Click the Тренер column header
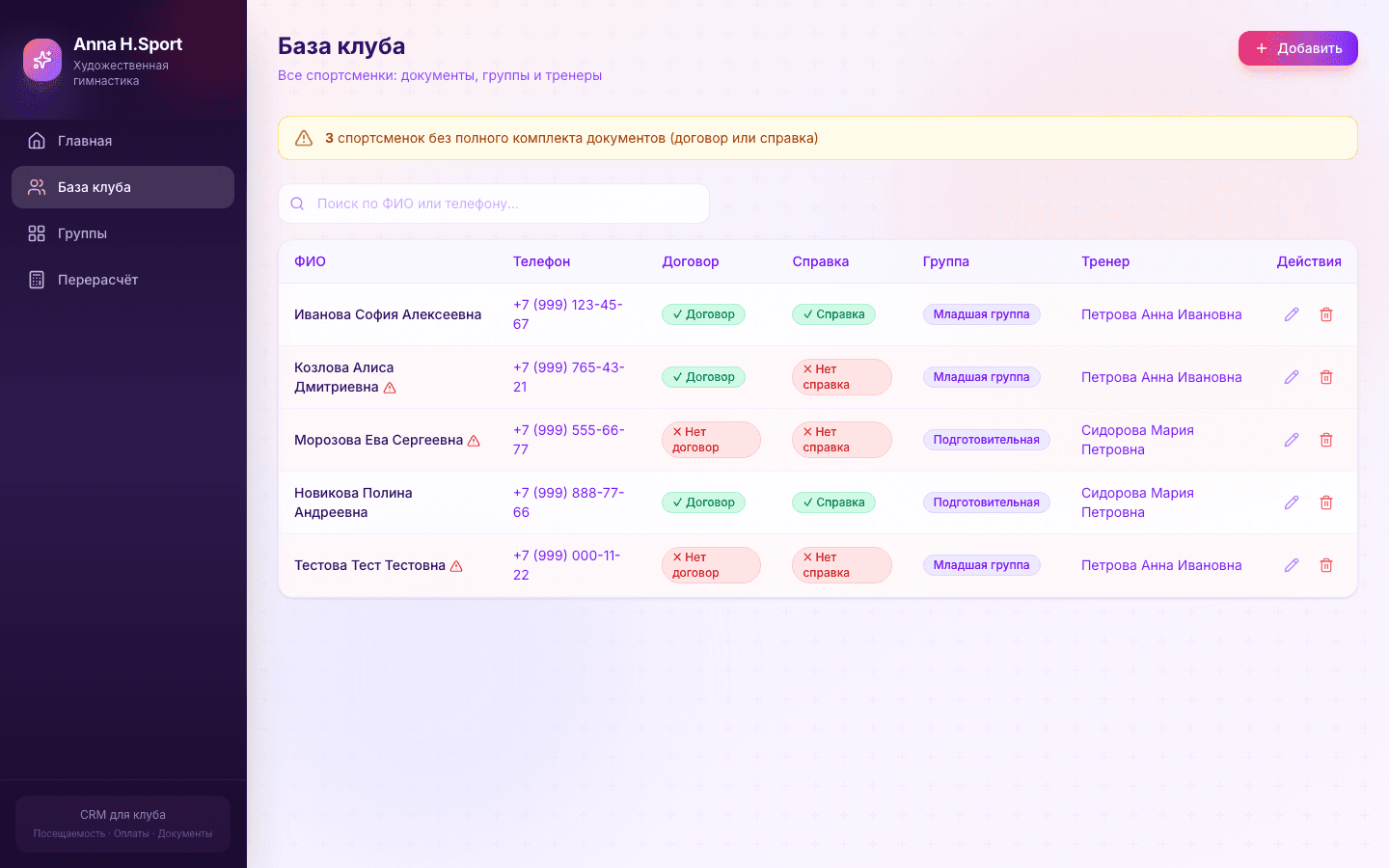Viewport: 1389px width, 868px height. point(1105,261)
